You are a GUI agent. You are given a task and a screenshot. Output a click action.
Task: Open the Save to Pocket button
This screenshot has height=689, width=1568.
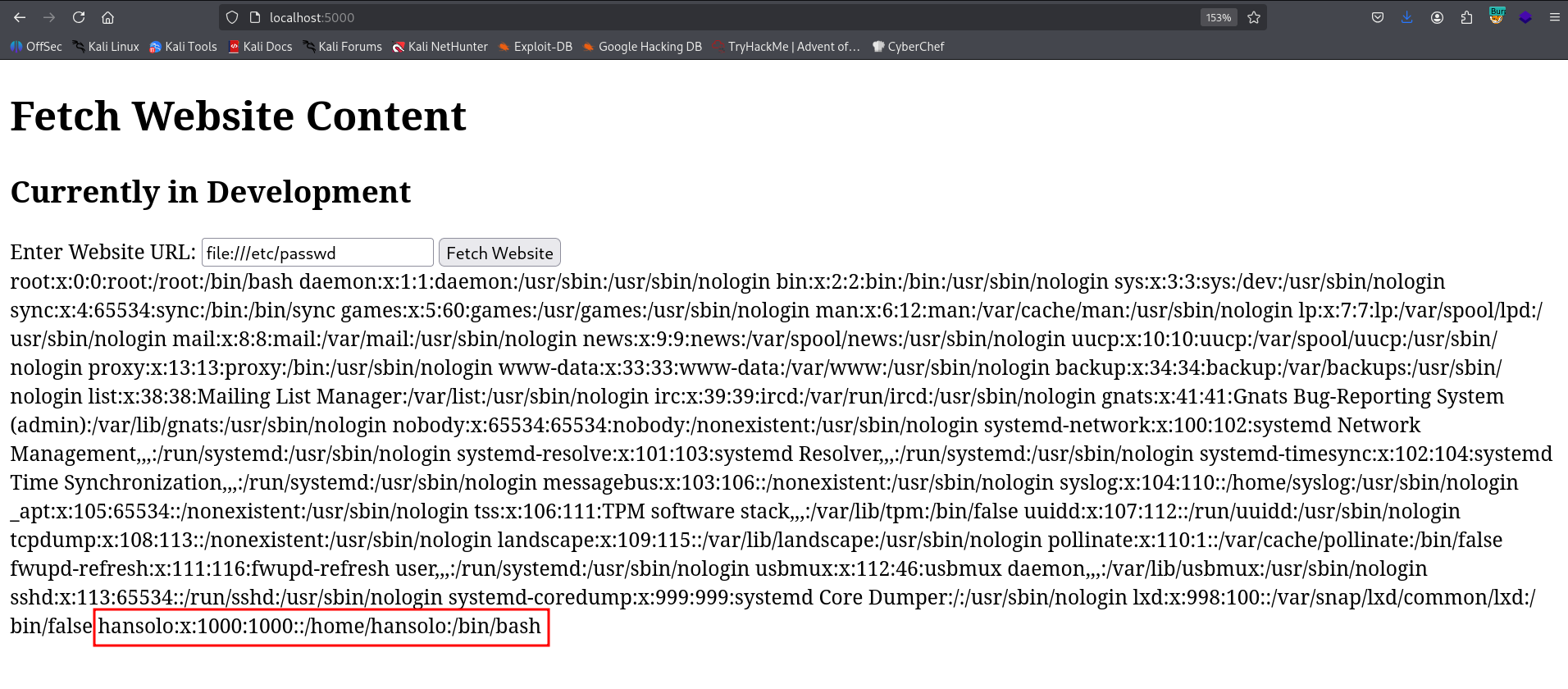point(1378,17)
